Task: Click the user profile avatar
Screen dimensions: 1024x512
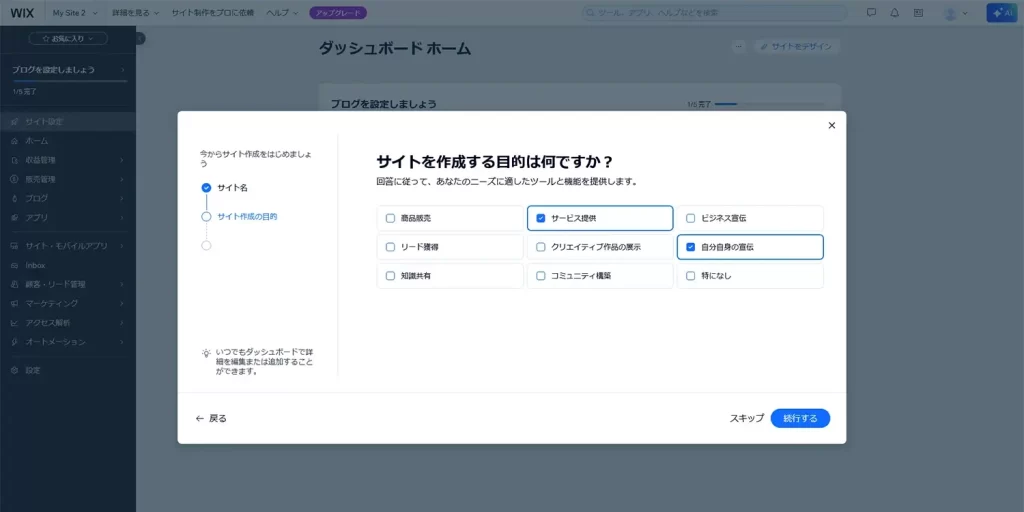Action: pyautogui.click(x=949, y=13)
